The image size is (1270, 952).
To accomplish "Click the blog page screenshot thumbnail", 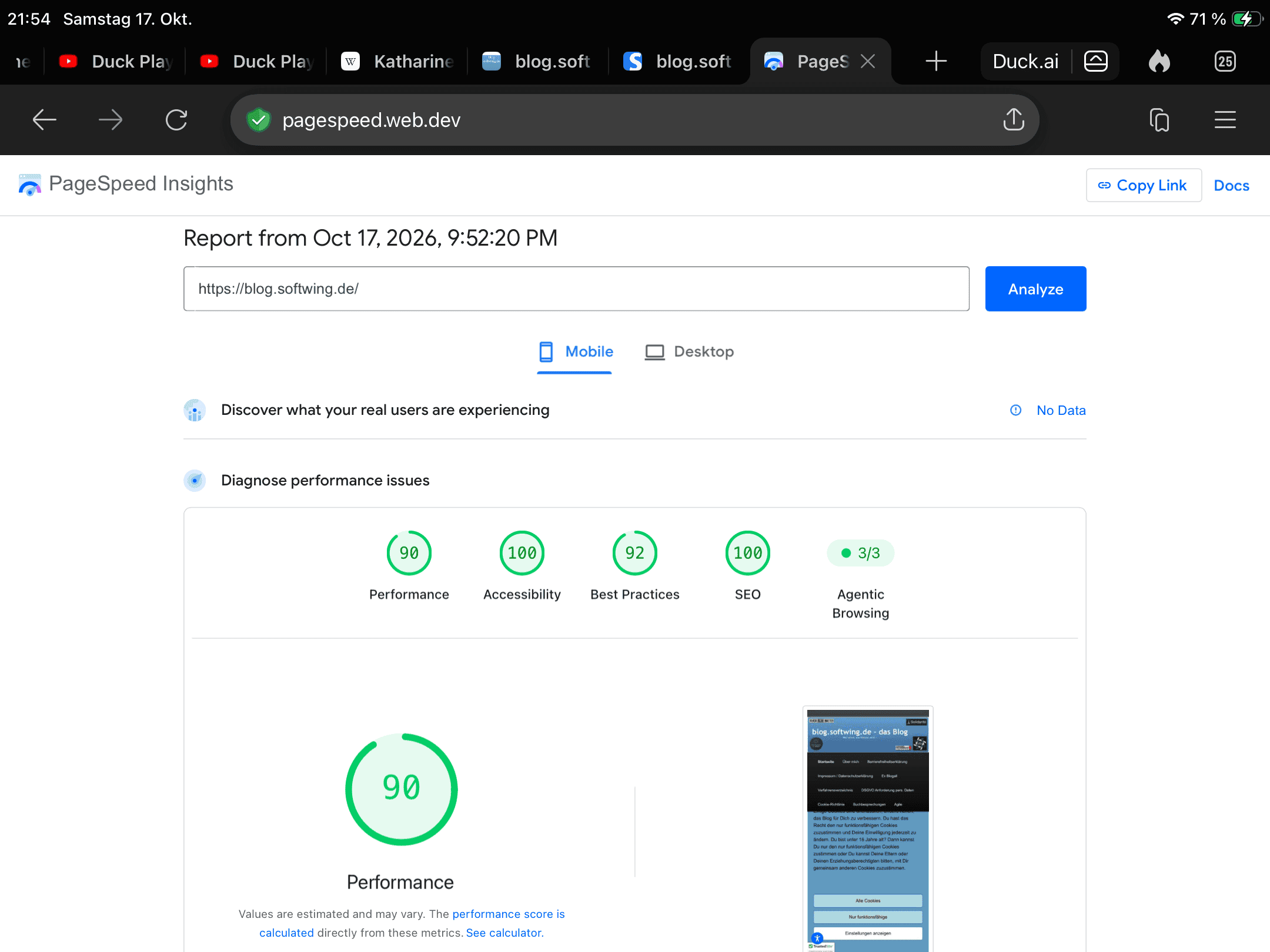I will [868, 830].
